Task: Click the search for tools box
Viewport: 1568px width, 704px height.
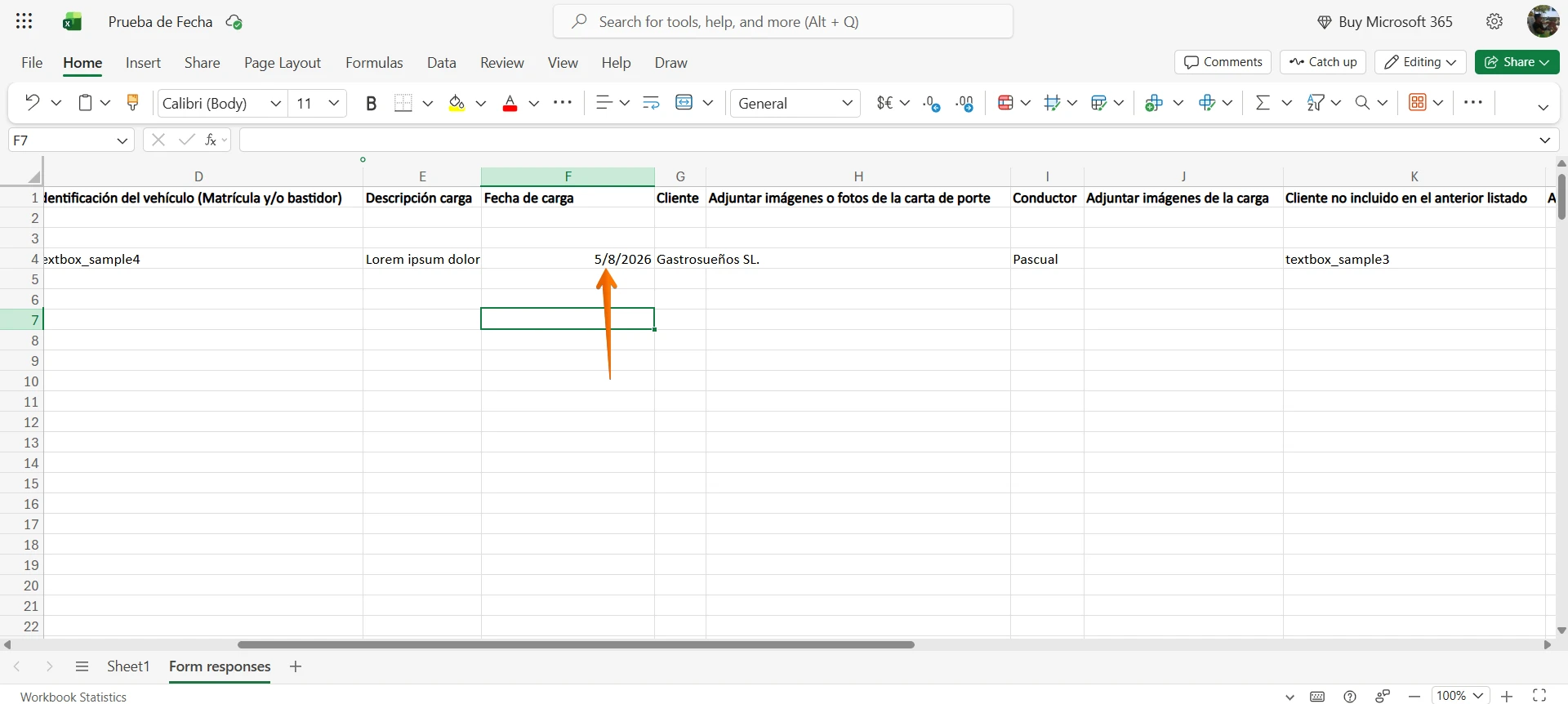Action: (782, 21)
